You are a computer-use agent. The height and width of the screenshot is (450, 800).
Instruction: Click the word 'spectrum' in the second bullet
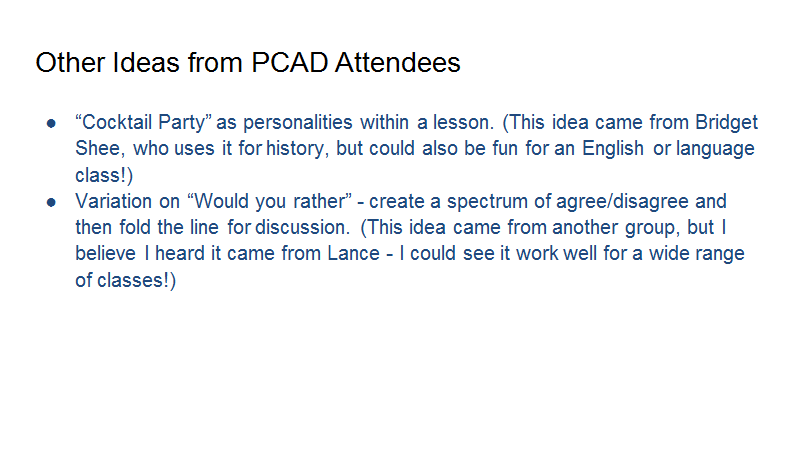(x=487, y=201)
